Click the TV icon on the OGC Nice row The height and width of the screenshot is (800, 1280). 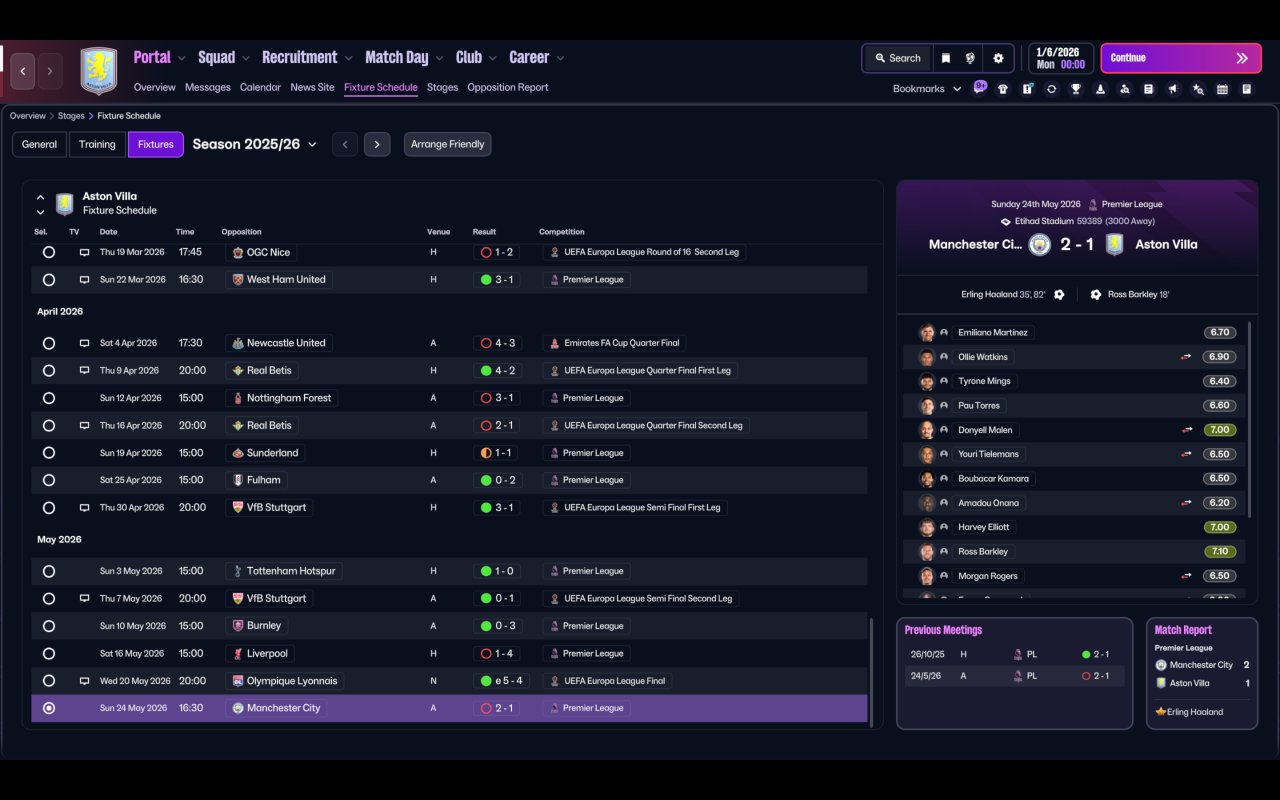point(85,253)
